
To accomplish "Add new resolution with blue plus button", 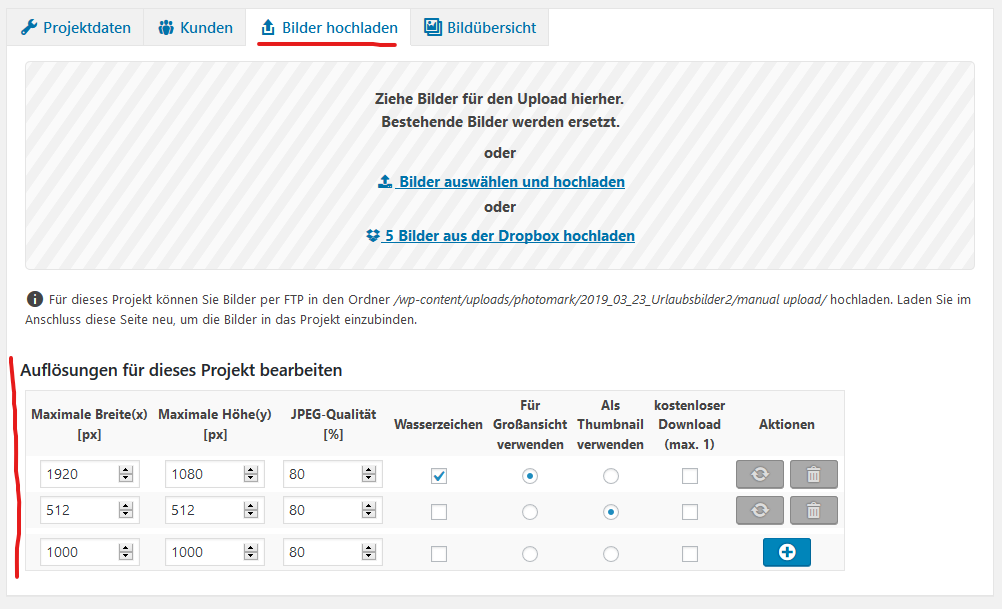I will click(786, 552).
